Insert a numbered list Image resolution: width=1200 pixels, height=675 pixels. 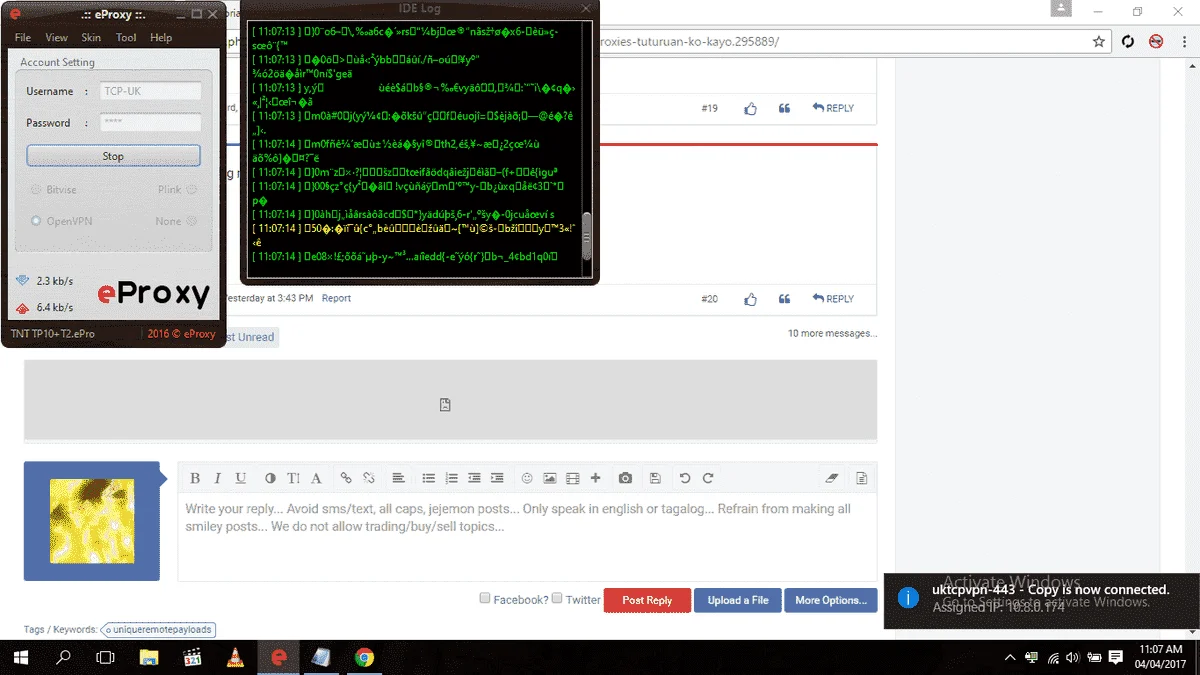451,479
